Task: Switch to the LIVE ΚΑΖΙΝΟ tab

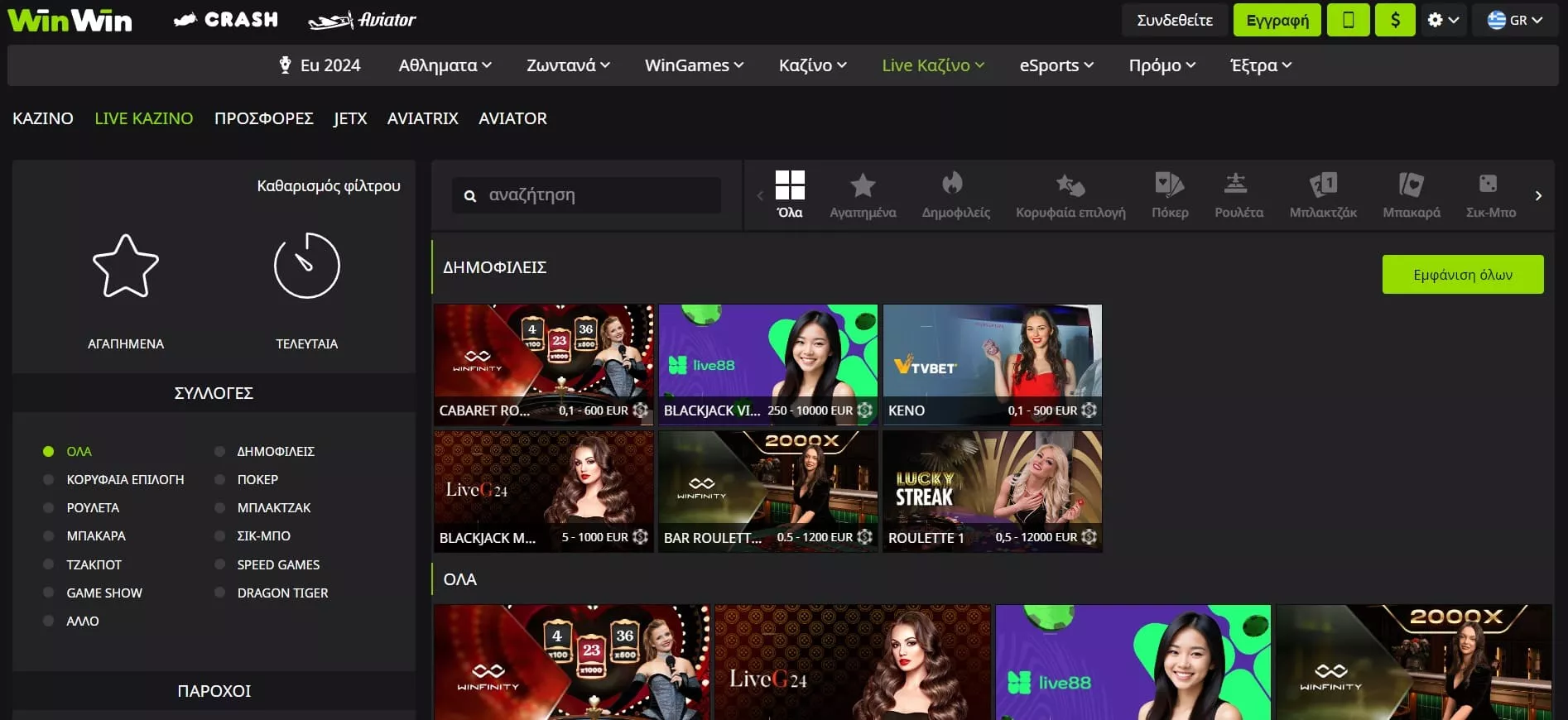Action: point(144,118)
